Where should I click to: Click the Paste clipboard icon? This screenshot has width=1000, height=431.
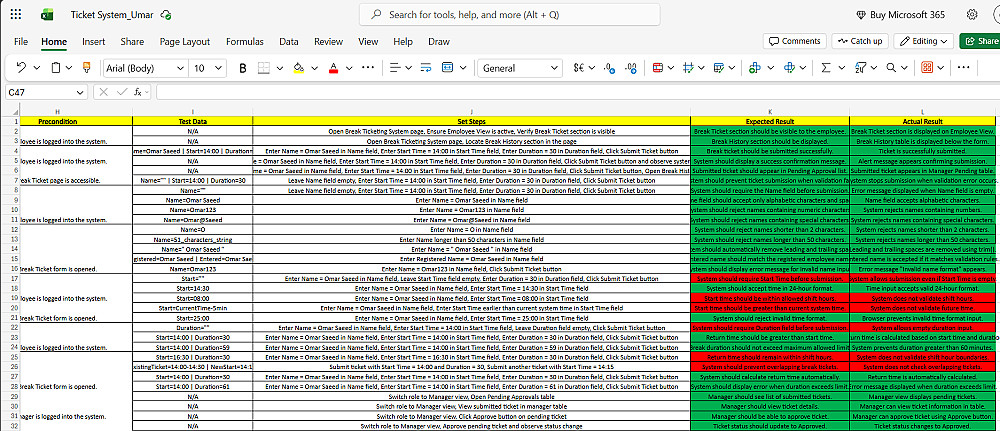[57, 68]
